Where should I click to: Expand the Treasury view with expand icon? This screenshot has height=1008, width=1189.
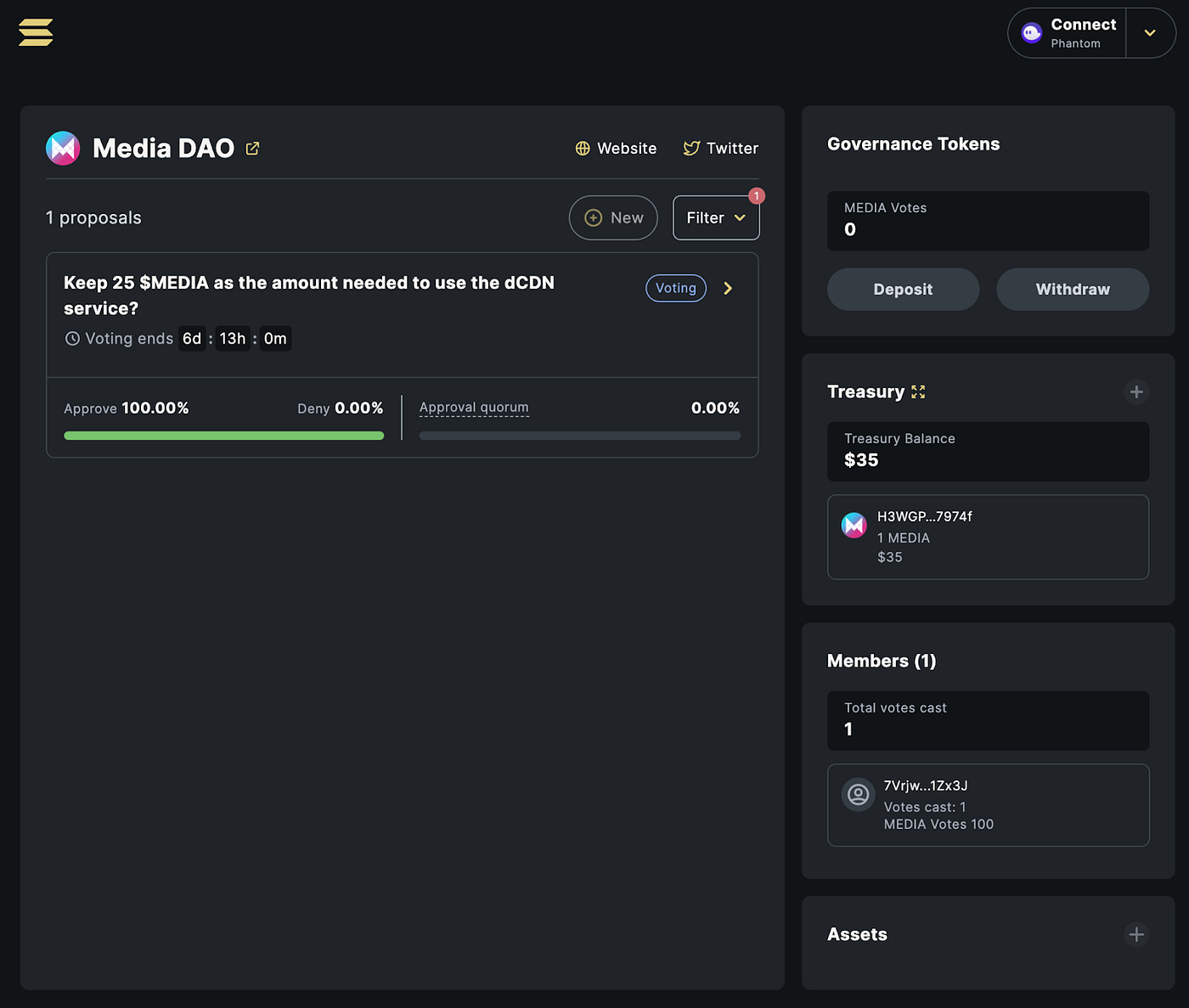click(918, 391)
